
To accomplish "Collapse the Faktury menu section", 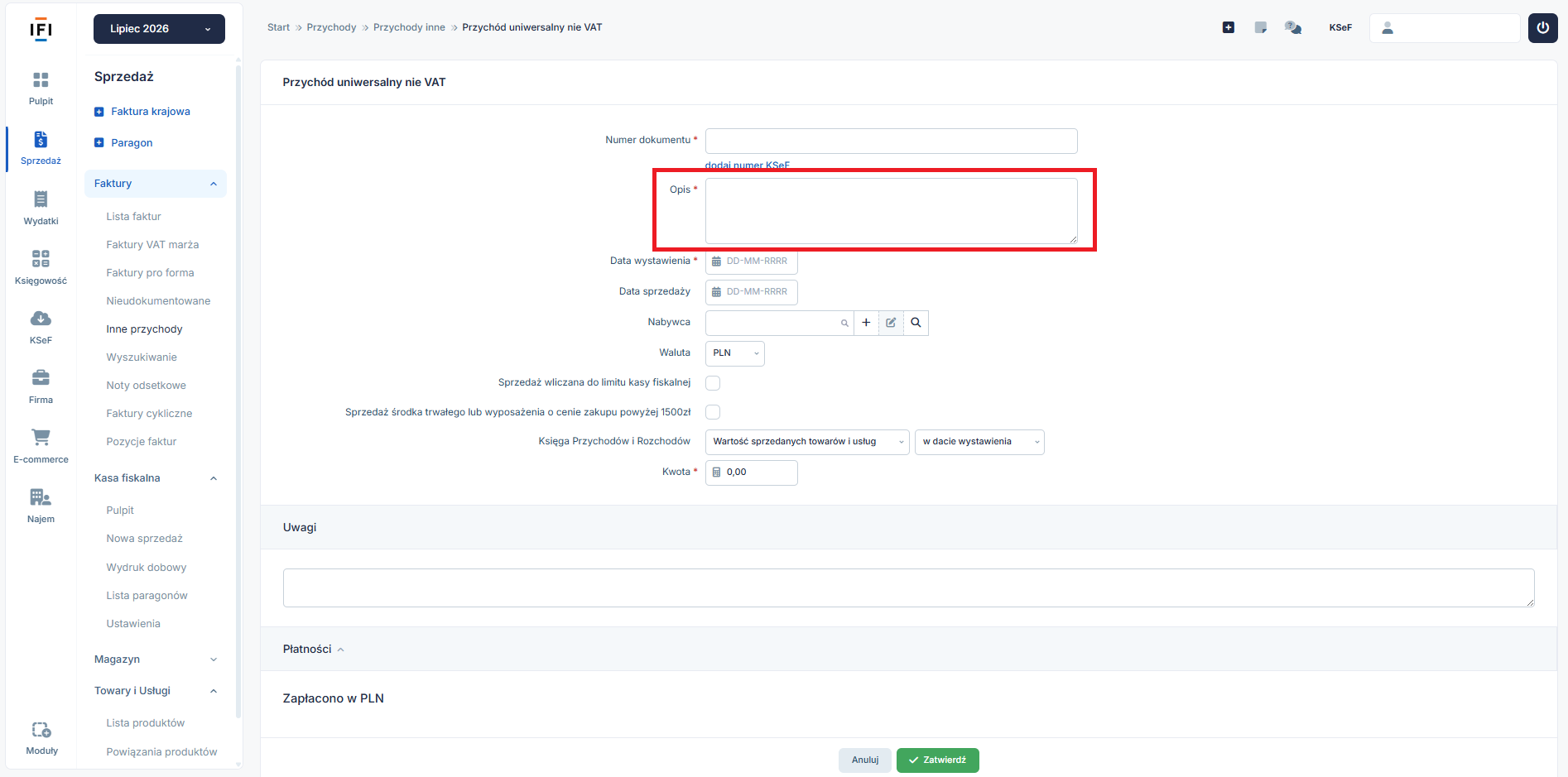I will (155, 184).
